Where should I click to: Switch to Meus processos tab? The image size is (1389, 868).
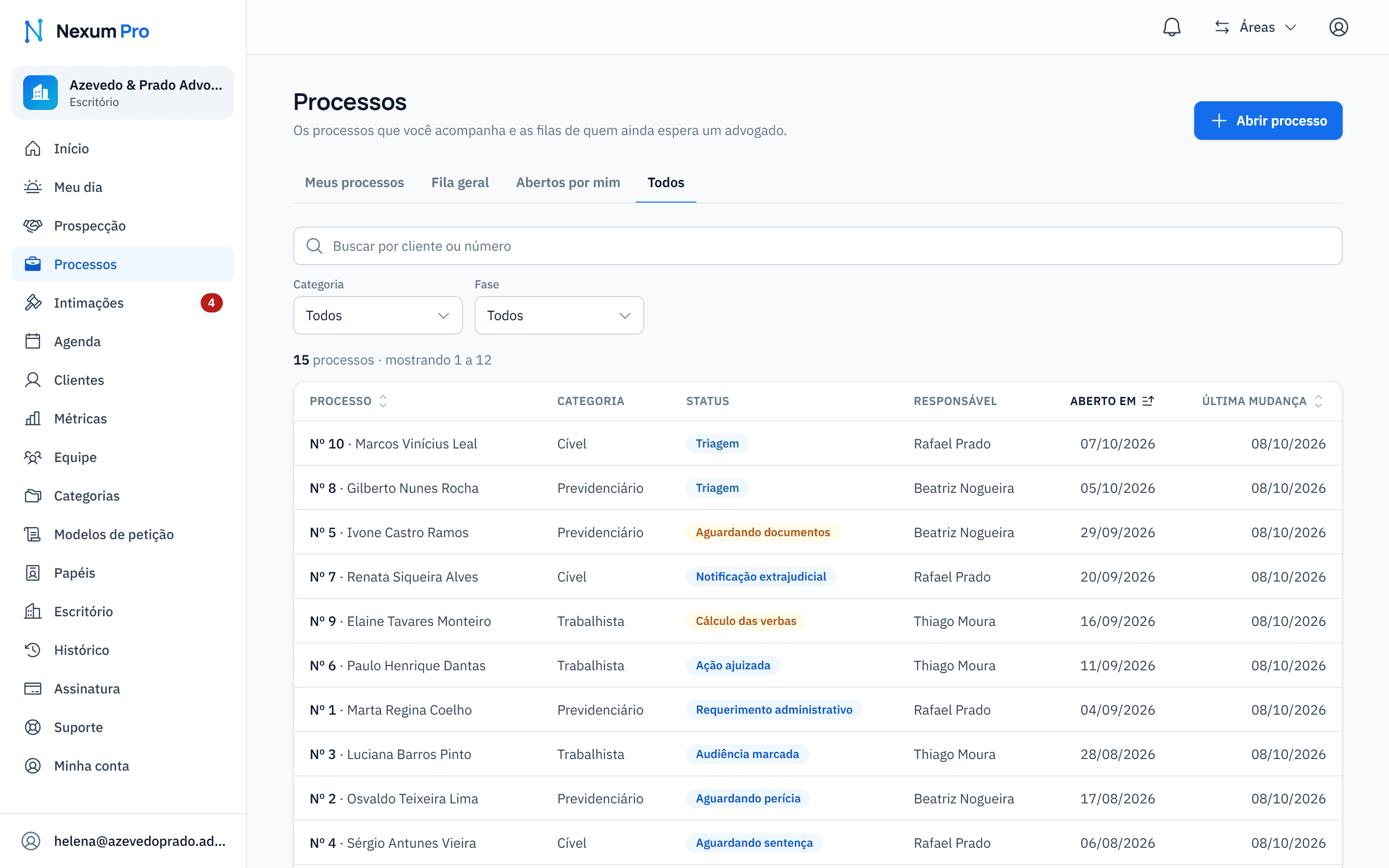(354, 183)
